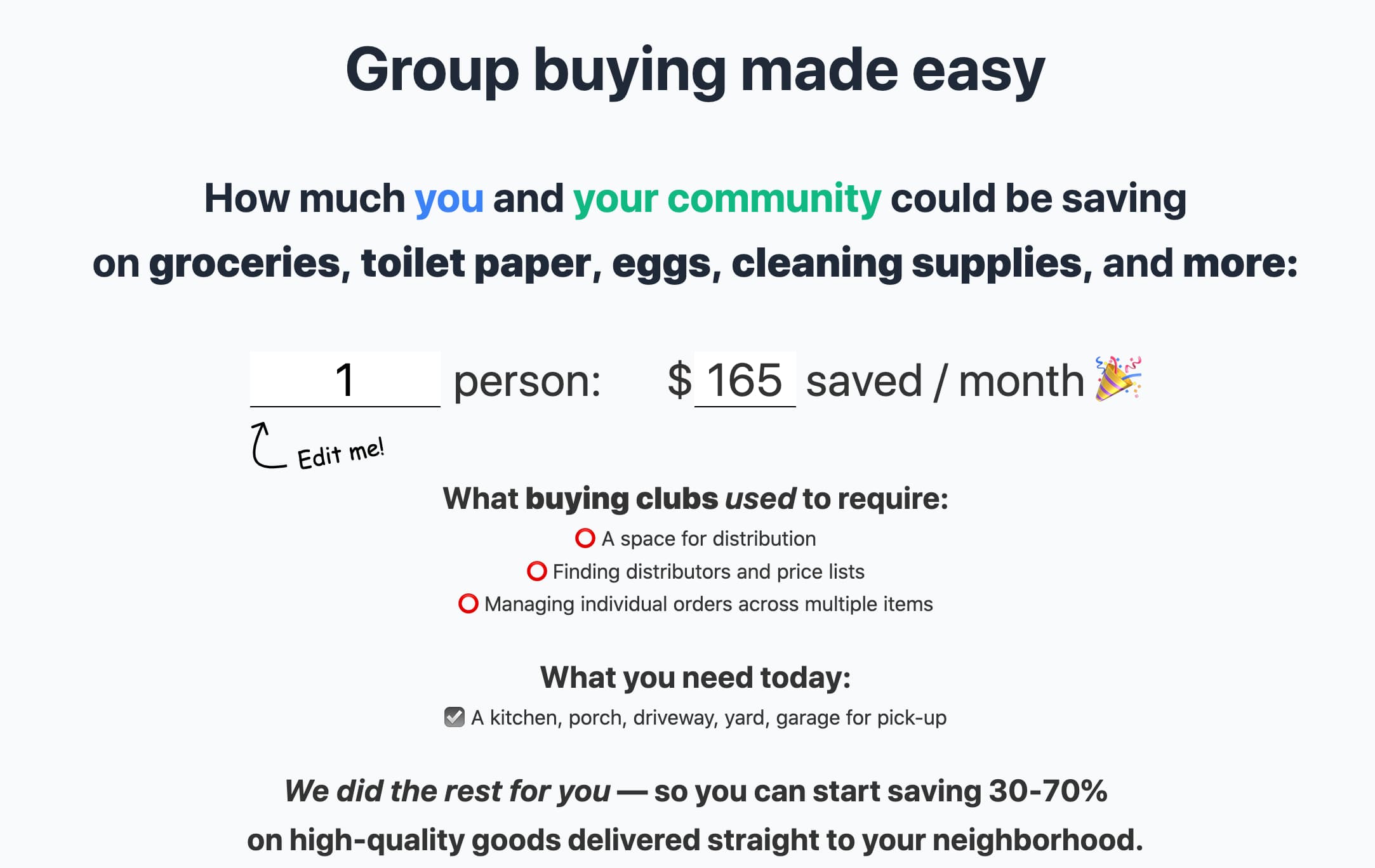Click the "person:" label
The height and width of the screenshot is (868, 1375).
[527, 381]
